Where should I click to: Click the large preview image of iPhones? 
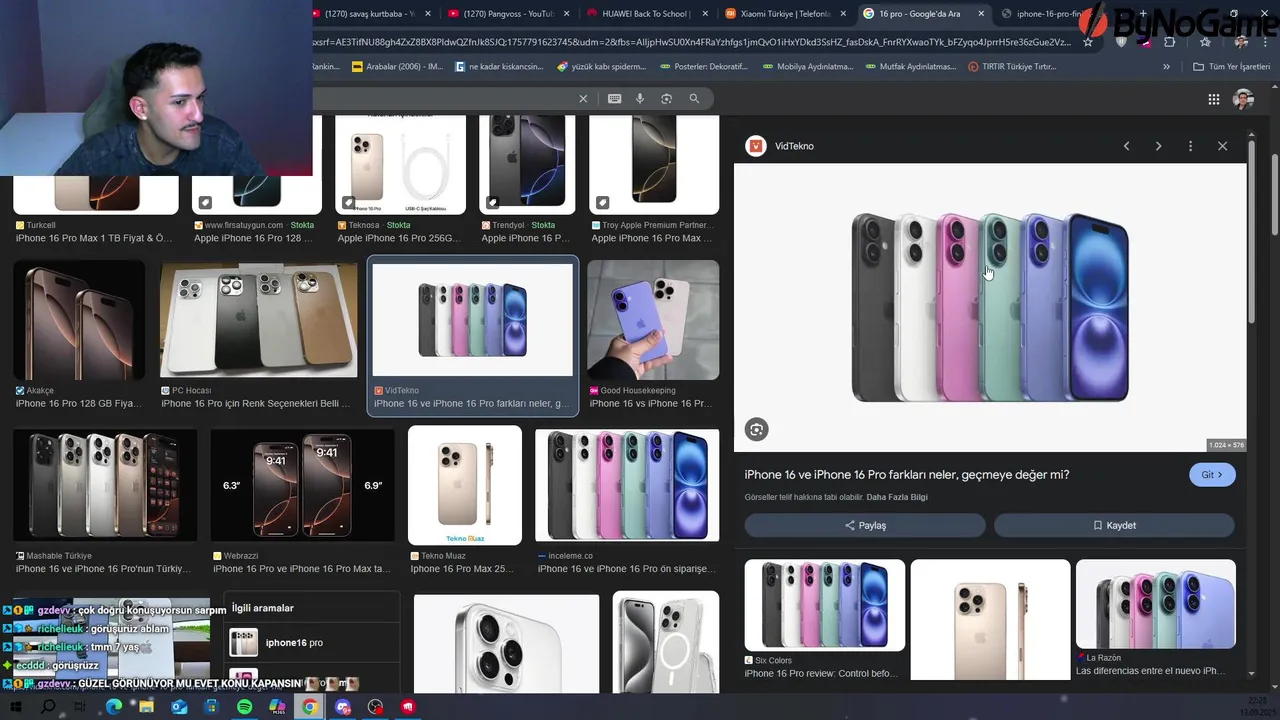pos(990,307)
